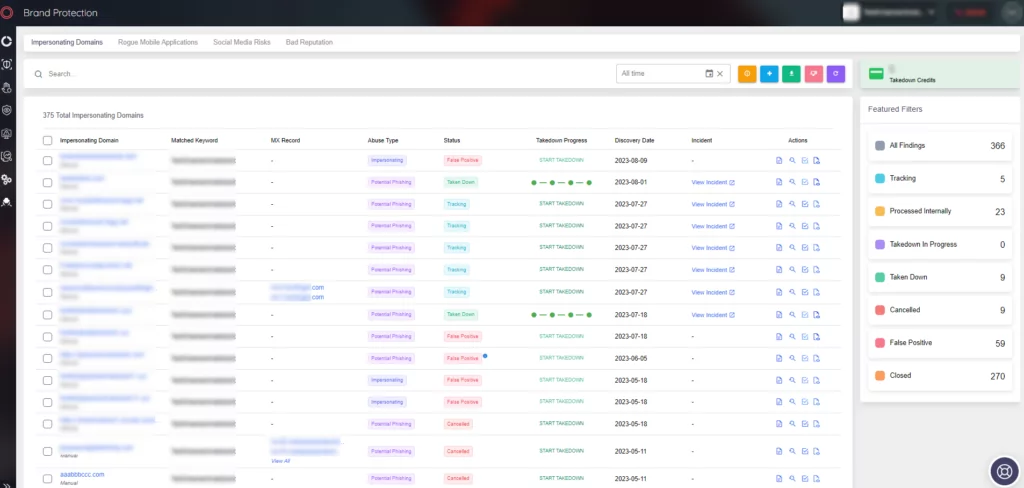The image size is (1024, 488).
Task: Open the Social Media Risks tab
Action: tap(242, 42)
